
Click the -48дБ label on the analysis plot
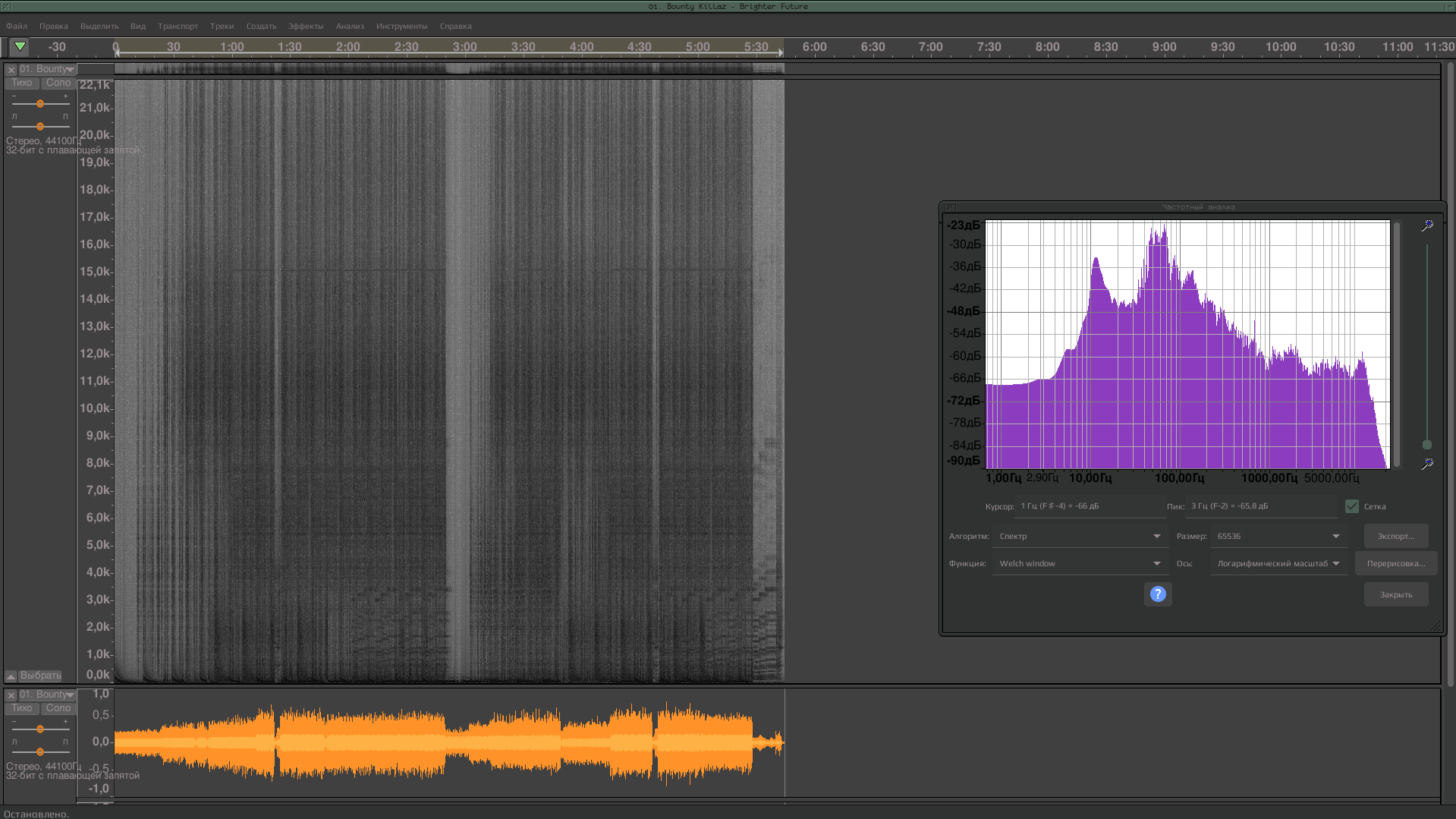[x=964, y=311]
